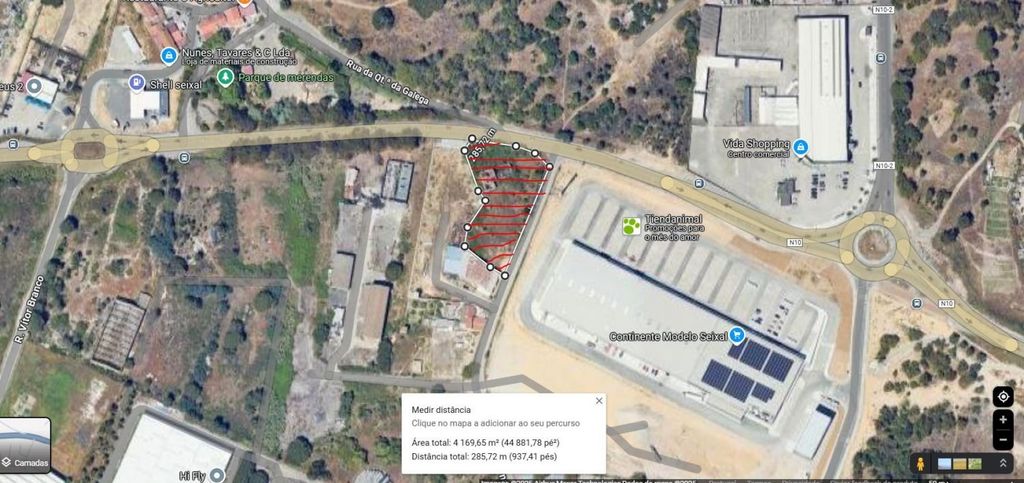This screenshot has height=483, width=1024.
Task: Open Parque de merendas park marker
Action: coord(225,78)
